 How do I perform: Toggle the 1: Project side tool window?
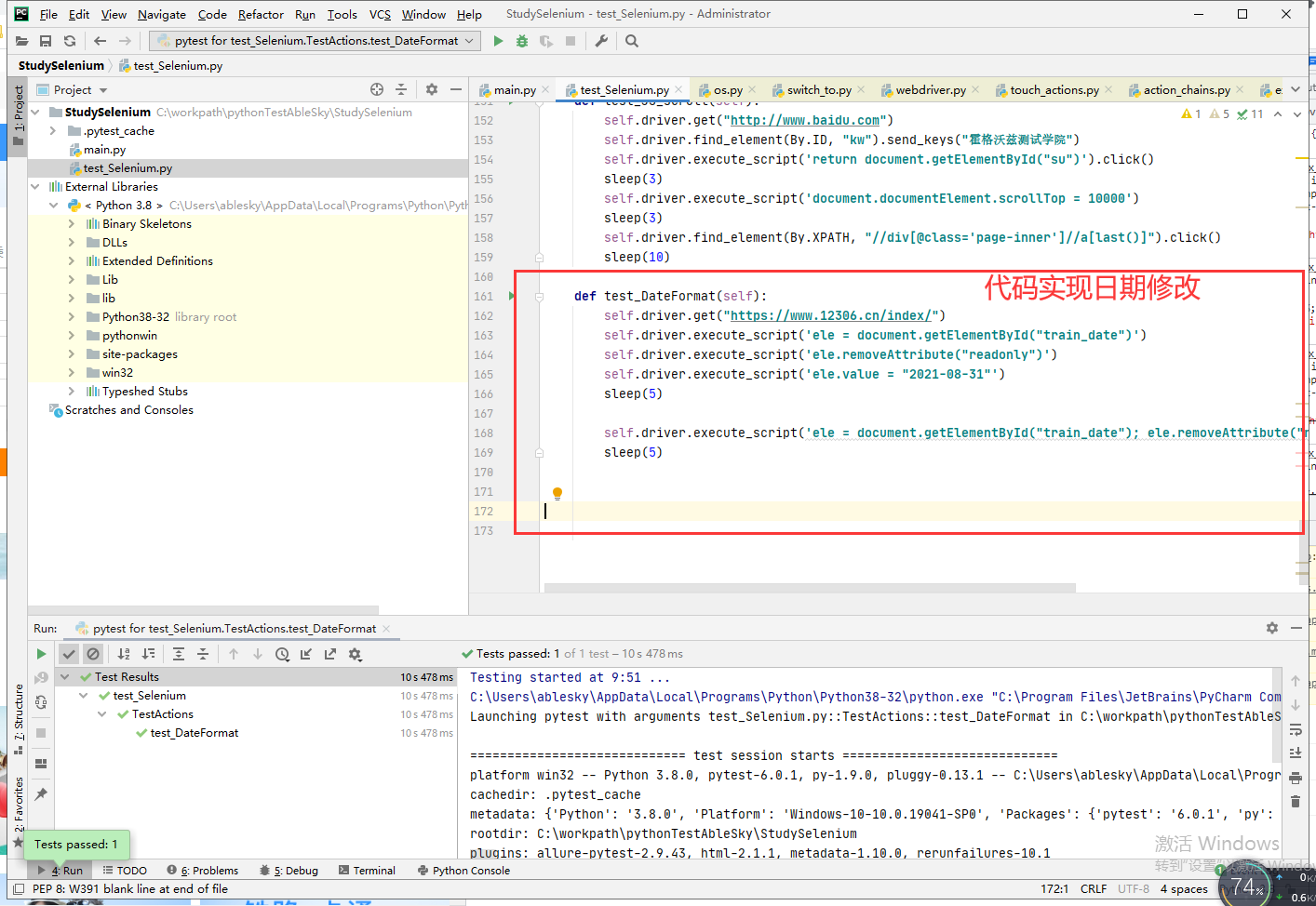(x=18, y=115)
